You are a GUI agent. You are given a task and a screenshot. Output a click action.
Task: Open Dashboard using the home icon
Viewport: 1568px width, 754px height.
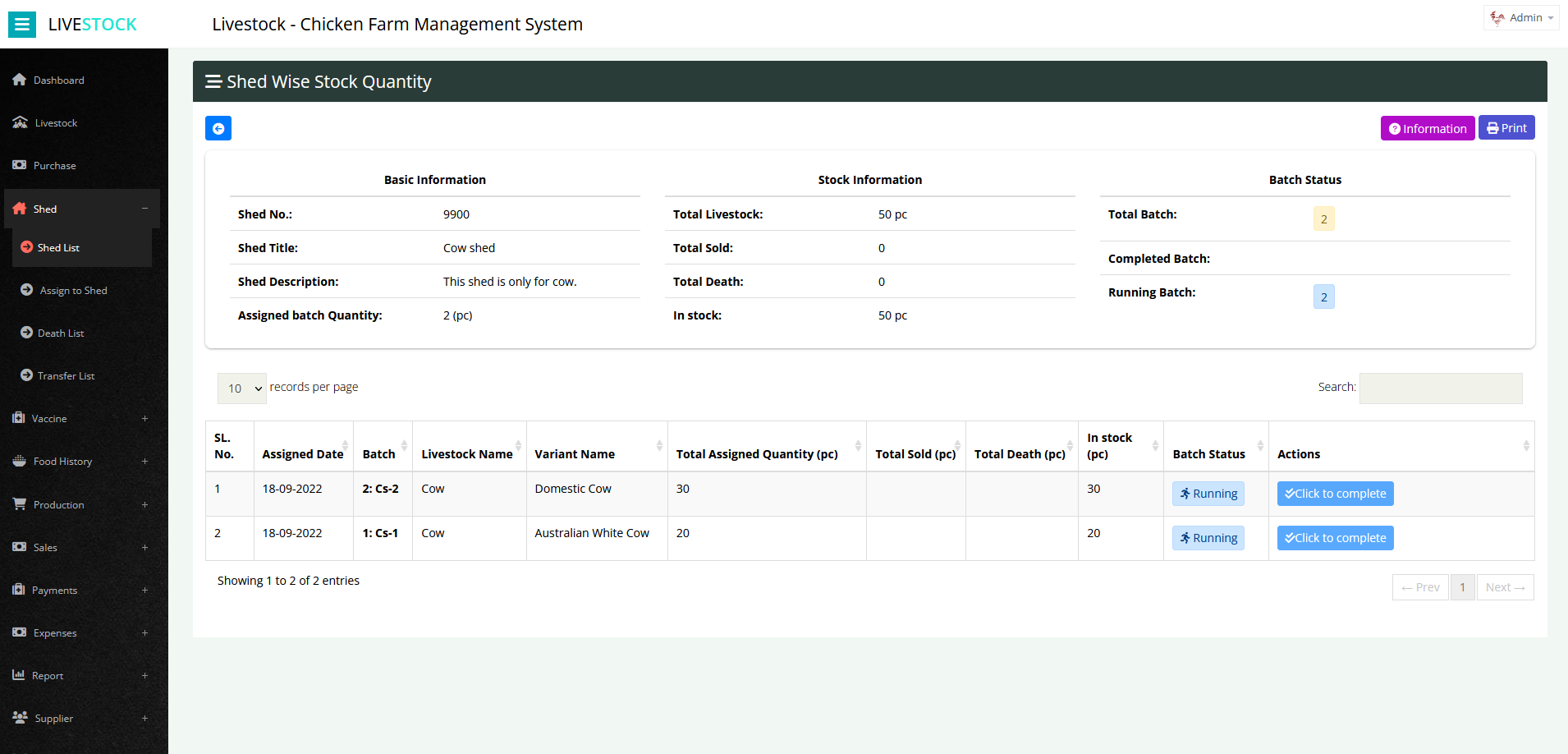20,80
